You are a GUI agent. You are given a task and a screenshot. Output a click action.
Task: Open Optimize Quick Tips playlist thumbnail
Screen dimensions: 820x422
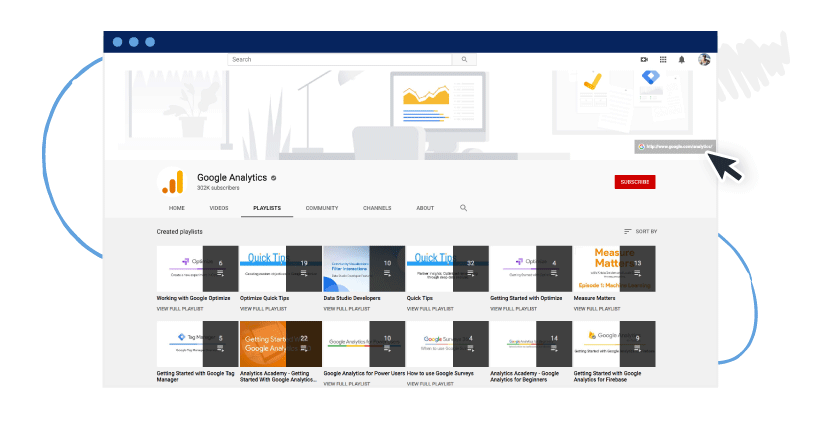(281, 269)
